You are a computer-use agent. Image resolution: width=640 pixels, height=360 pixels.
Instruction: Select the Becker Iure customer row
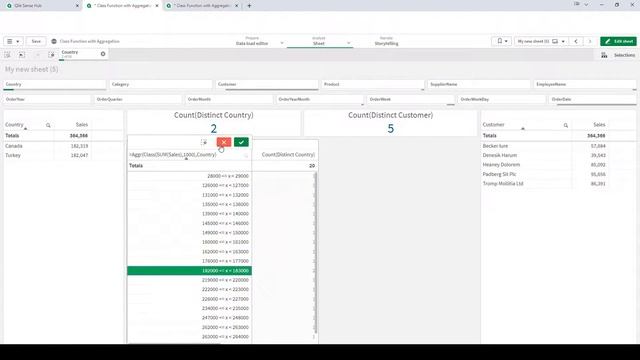click(544, 146)
